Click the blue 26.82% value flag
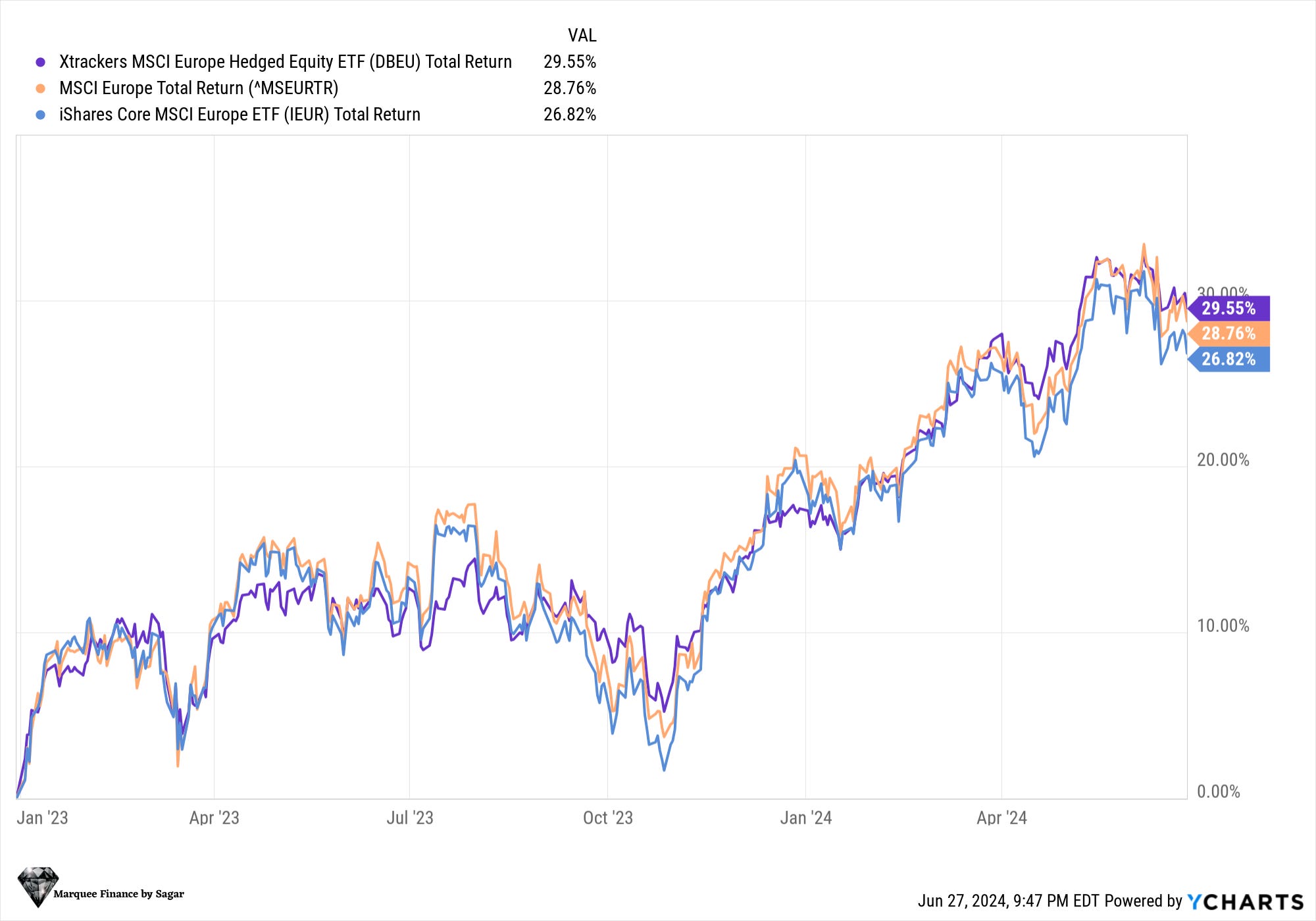Image resolution: width=1316 pixels, height=921 pixels. click(1228, 359)
